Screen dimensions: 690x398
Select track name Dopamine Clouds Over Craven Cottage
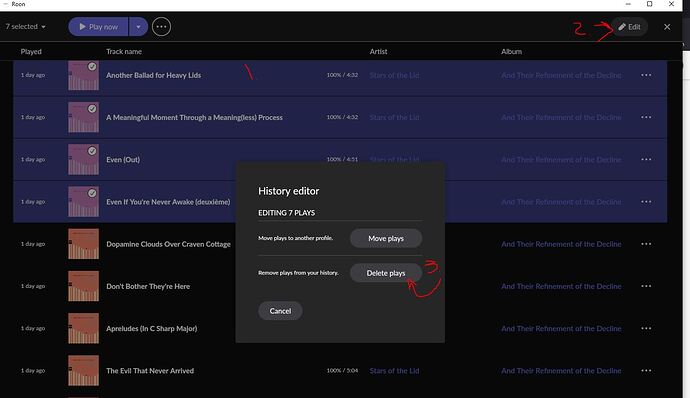[x=168, y=244]
